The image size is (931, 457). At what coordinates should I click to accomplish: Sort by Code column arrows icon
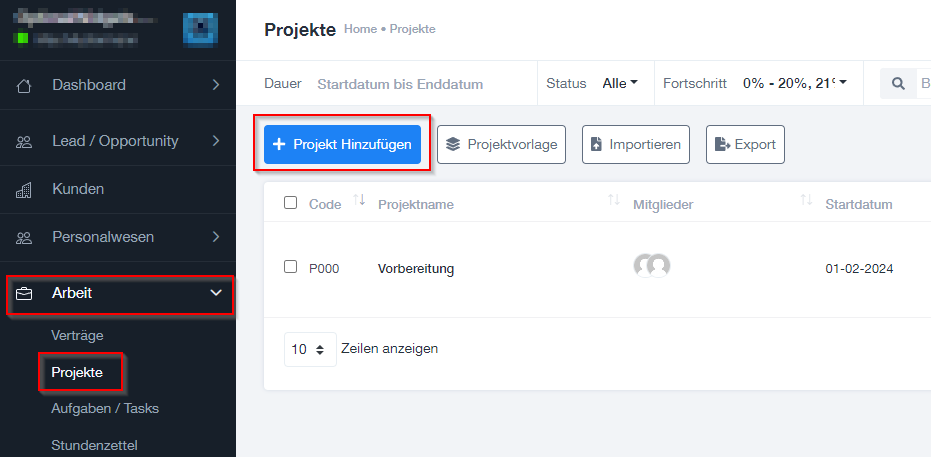coord(359,200)
